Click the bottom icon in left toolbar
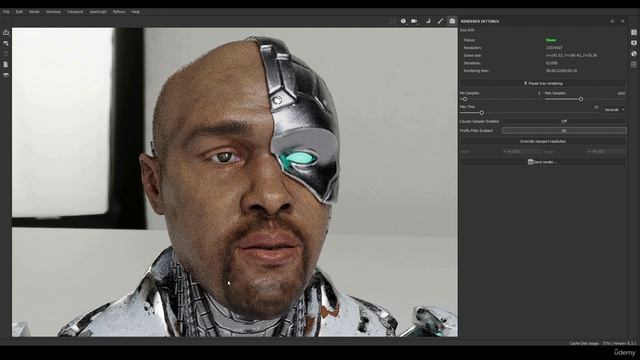Viewport: 640px width, 360px height. pos(6,75)
